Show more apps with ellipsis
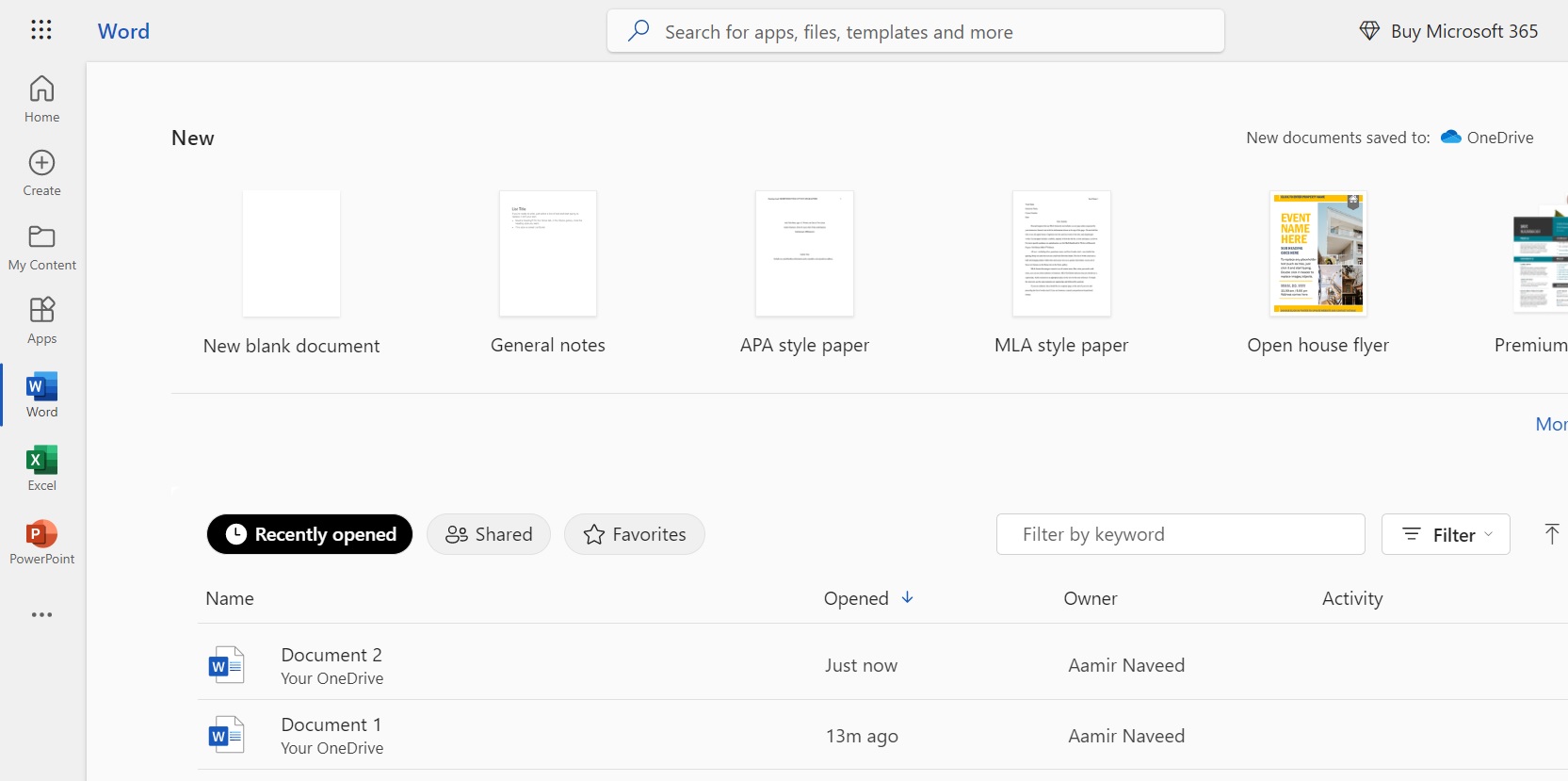Viewport: 1568px width, 781px height. pos(41,614)
